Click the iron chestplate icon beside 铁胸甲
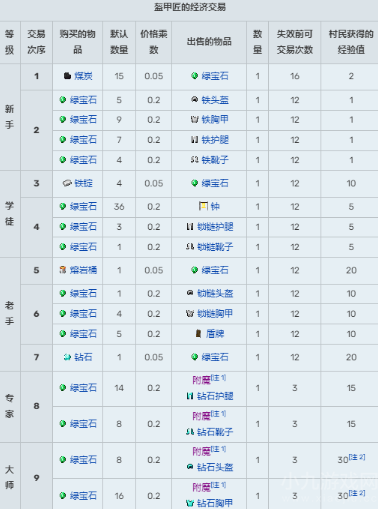The image size is (378, 509). [195, 120]
